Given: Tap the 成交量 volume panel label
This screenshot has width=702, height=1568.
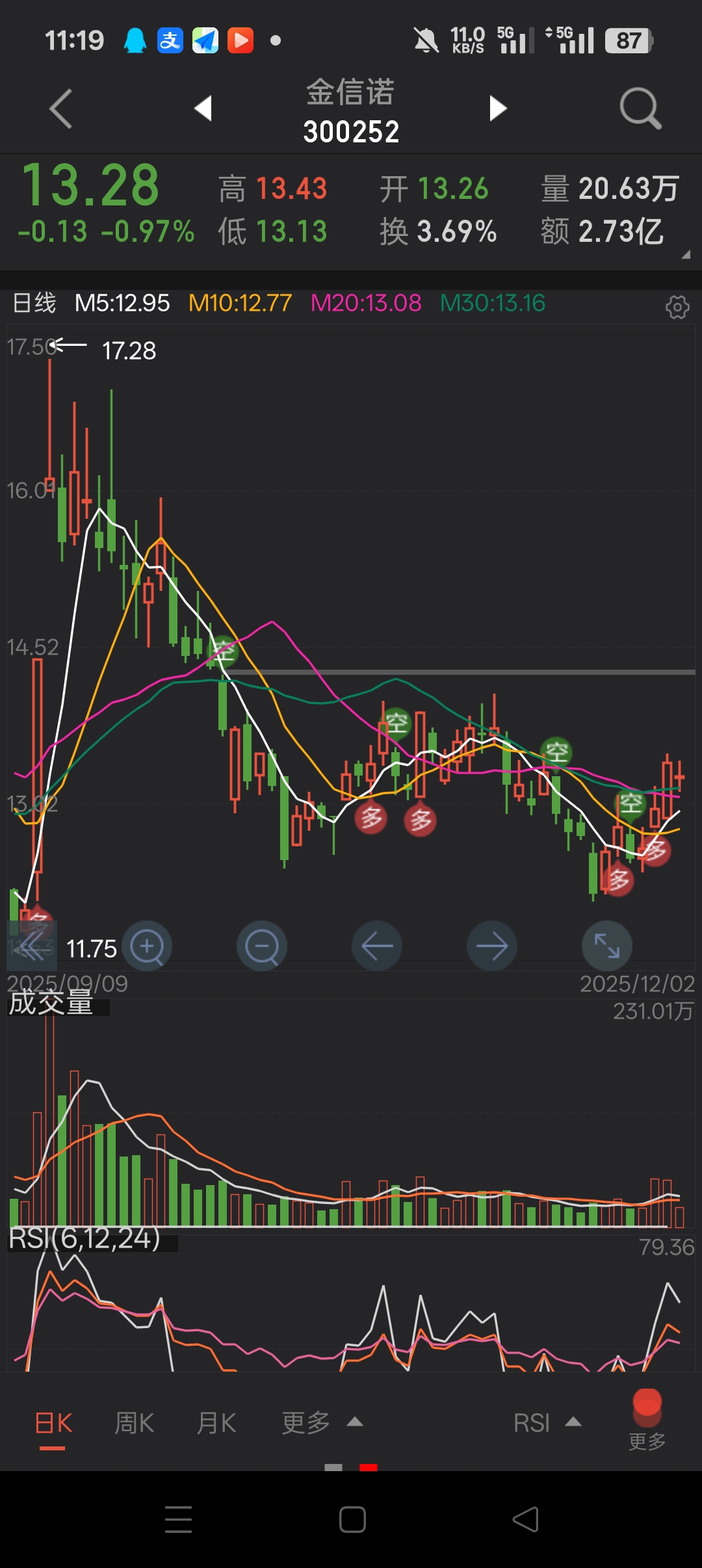Looking at the screenshot, I should pyautogui.click(x=51, y=1002).
